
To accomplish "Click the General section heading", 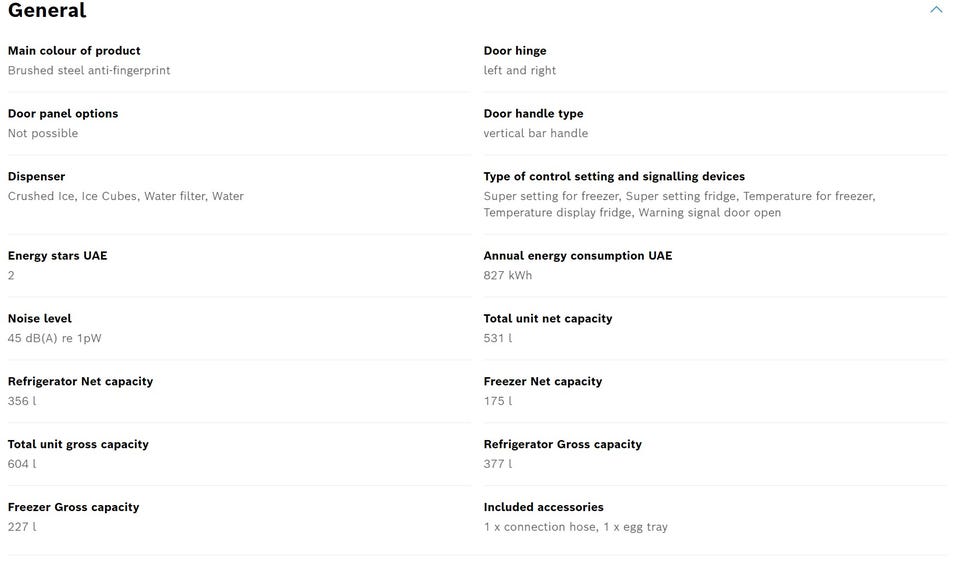I will [x=47, y=11].
